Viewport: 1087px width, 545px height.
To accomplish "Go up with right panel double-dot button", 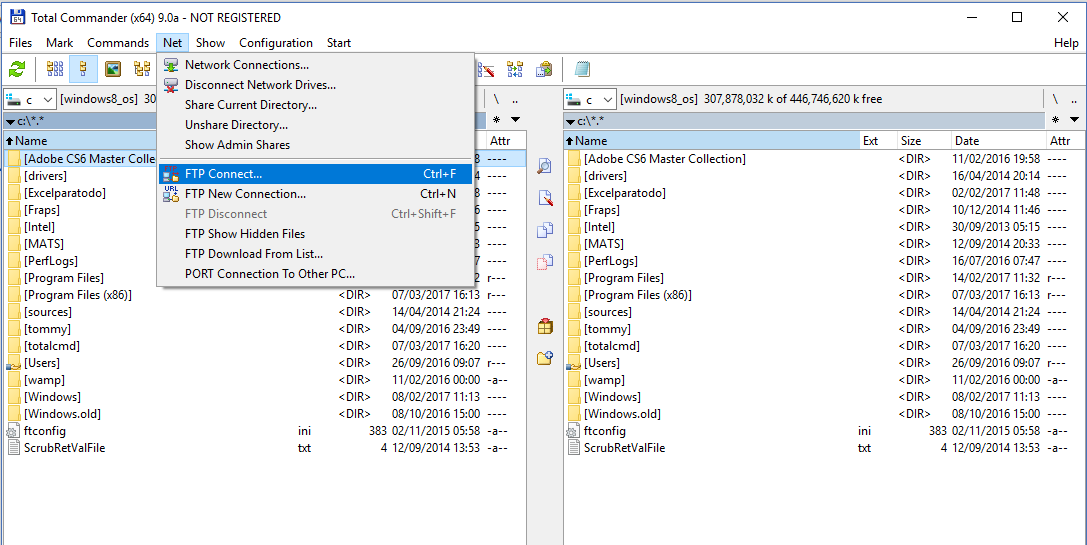I will tap(1075, 99).
